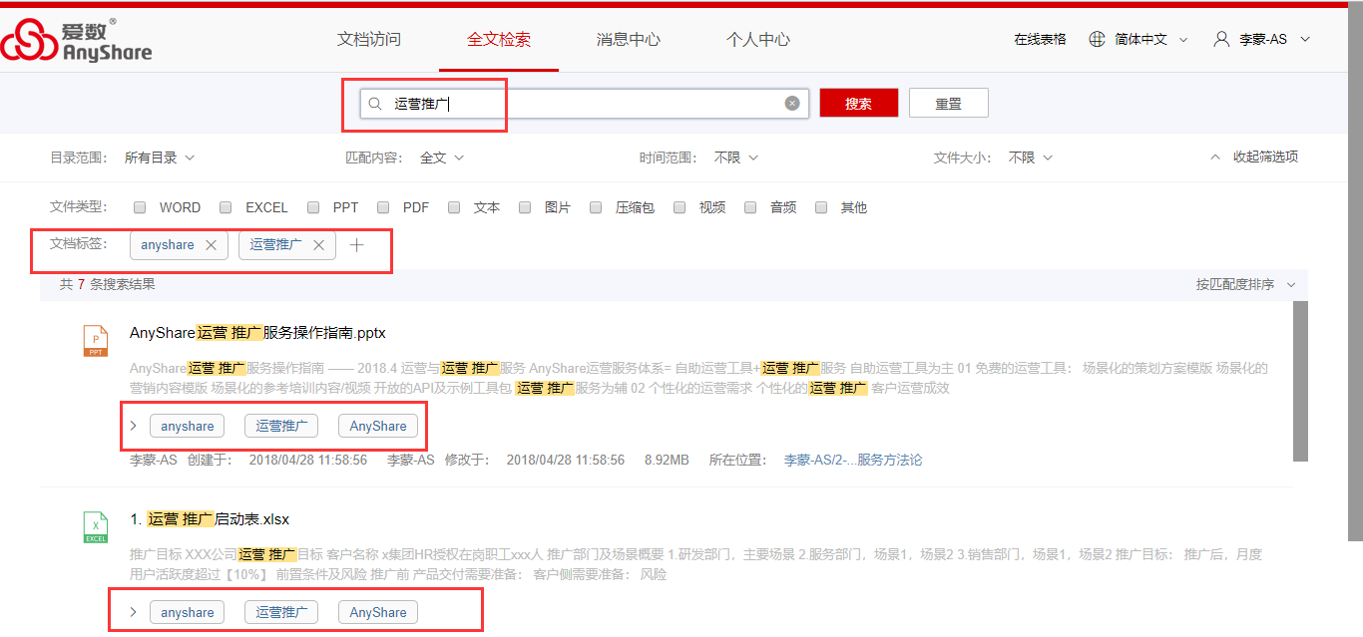Image resolution: width=1363 pixels, height=637 pixels.
Task: Click 运营推广 tag under pptx result
Action: click(x=281, y=426)
